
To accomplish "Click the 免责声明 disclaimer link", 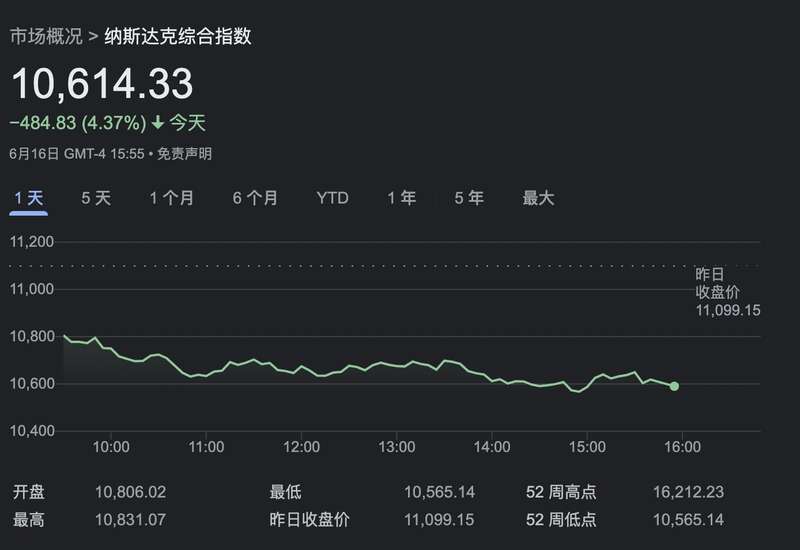I will [184, 154].
